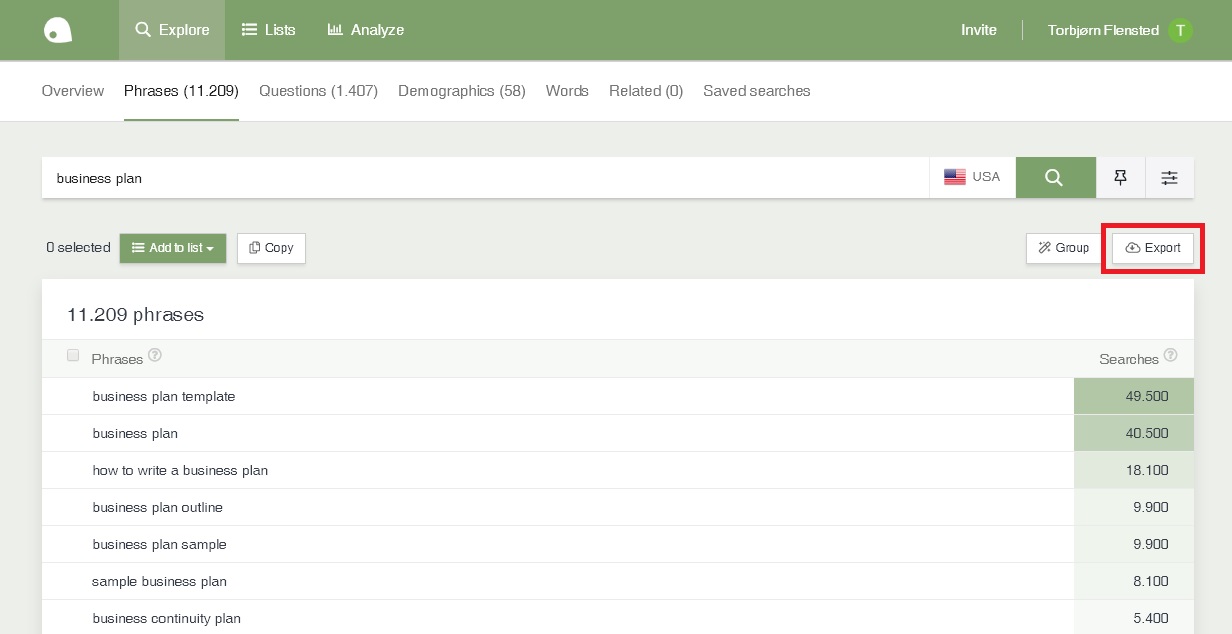Click the help question mark next to Searches
This screenshot has height=634, width=1232.
coord(1170,355)
